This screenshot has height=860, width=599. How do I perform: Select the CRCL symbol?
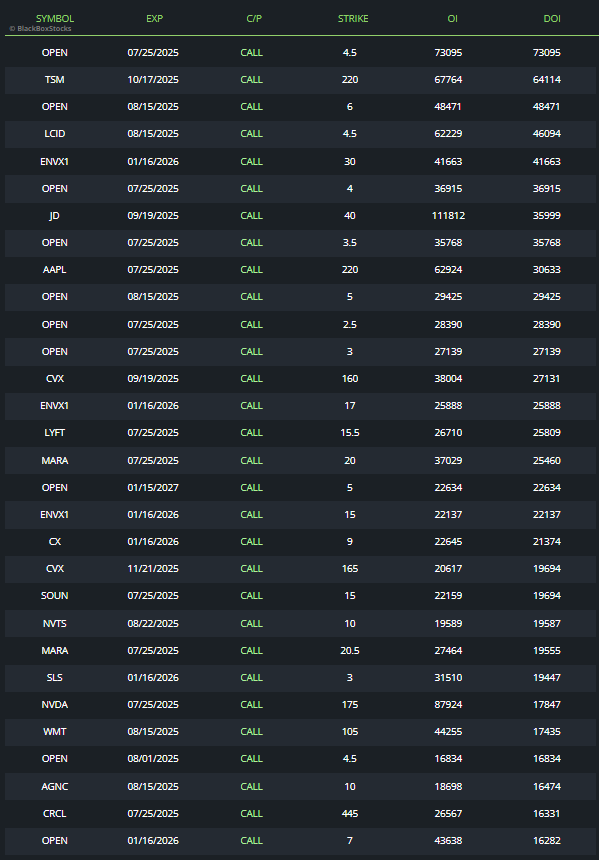[x=55, y=813]
